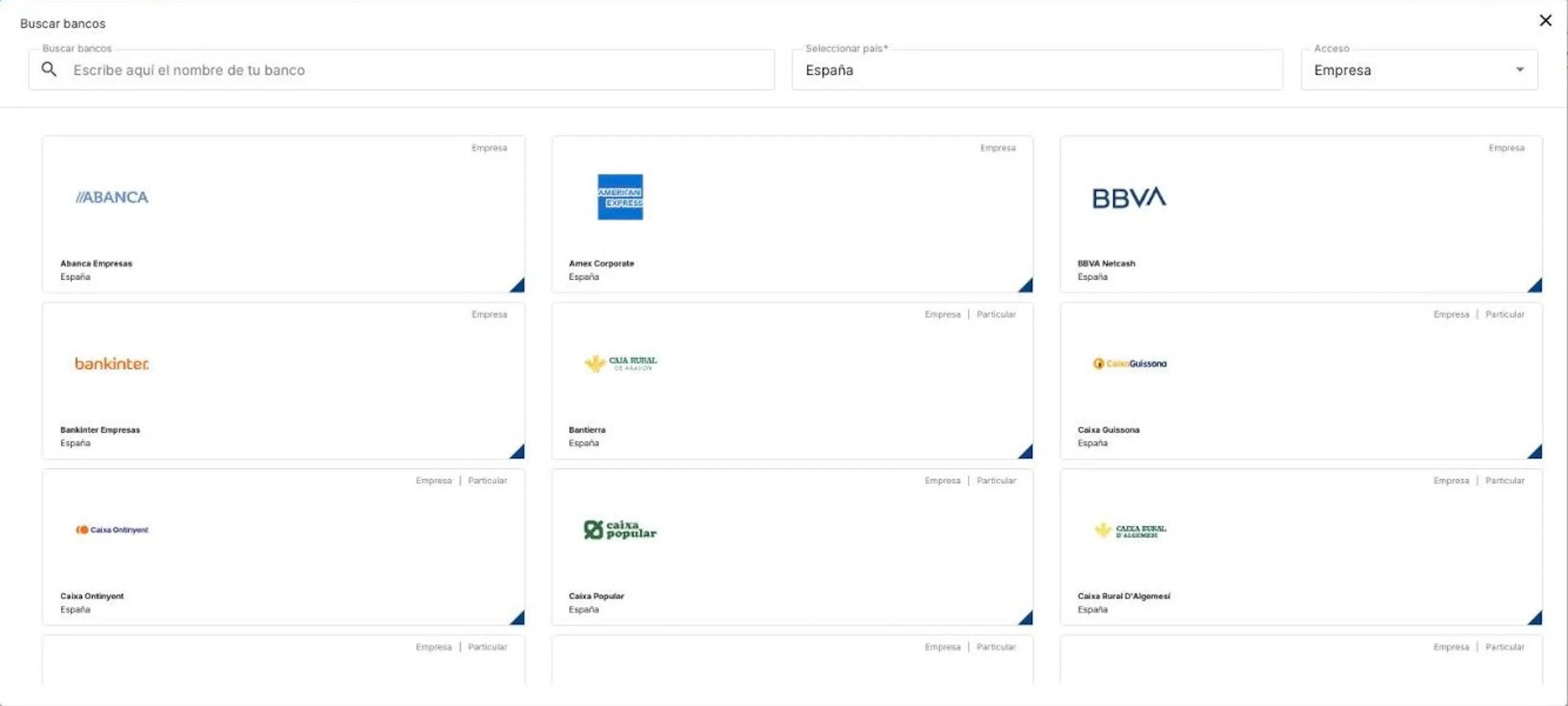Viewport: 1568px width, 706px height.
Task: Click the Bantierra name text
Action: click(x=587, y=429)
